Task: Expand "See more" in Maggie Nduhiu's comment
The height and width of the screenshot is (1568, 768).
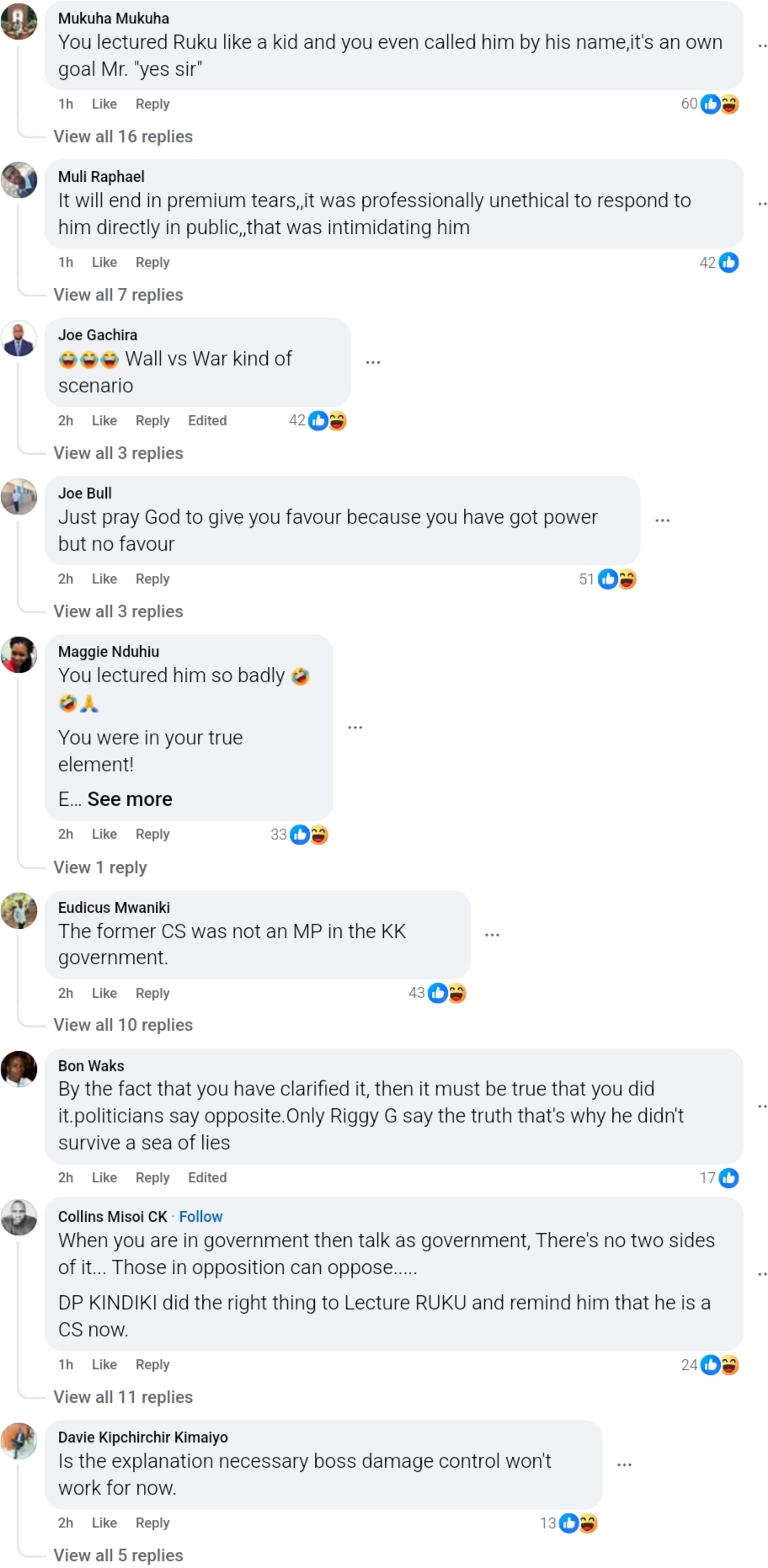Action: (x=130, y=799)
